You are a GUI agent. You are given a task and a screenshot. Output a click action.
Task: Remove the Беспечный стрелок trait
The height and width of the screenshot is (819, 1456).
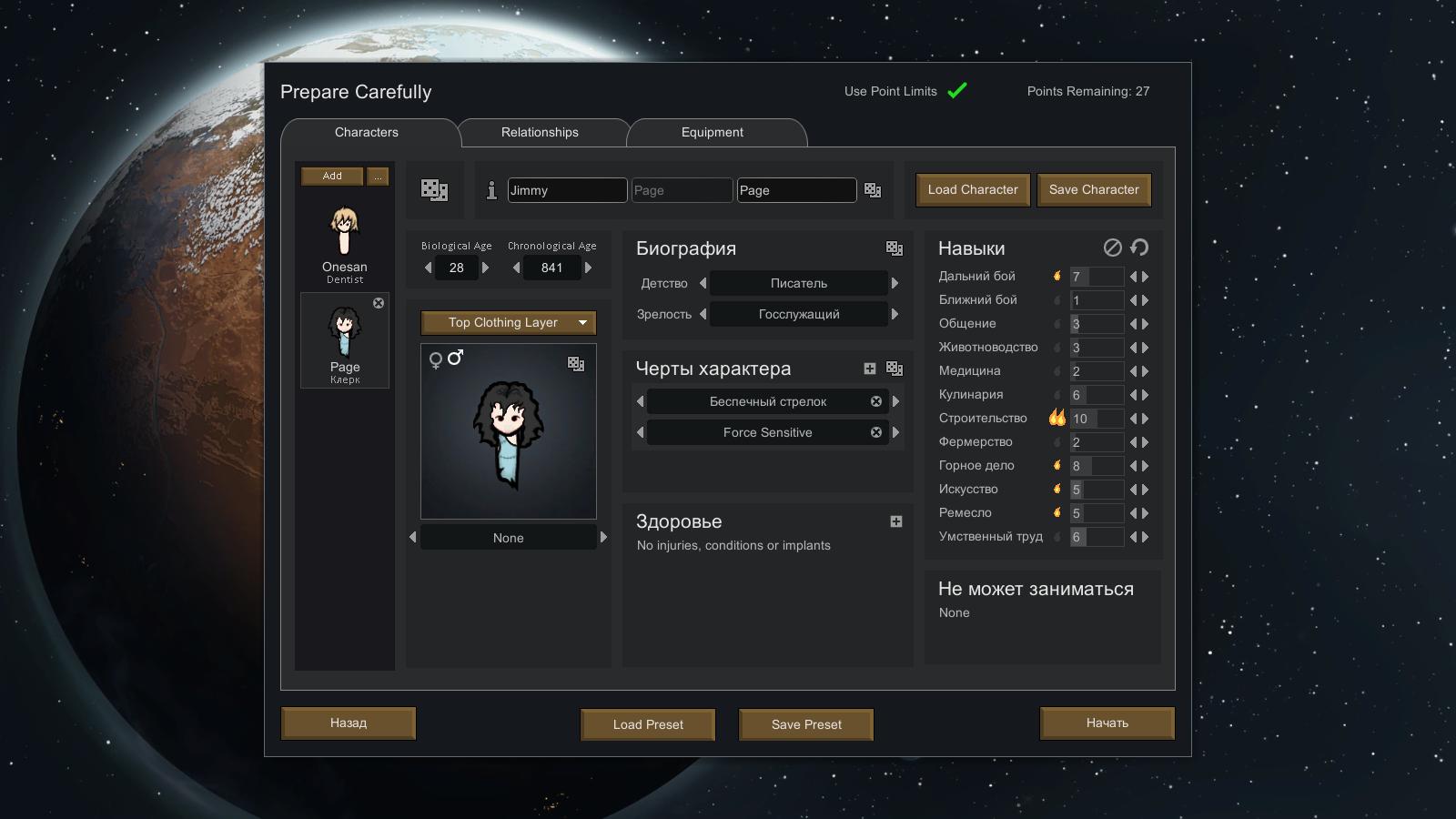click(x=876, y=401)
